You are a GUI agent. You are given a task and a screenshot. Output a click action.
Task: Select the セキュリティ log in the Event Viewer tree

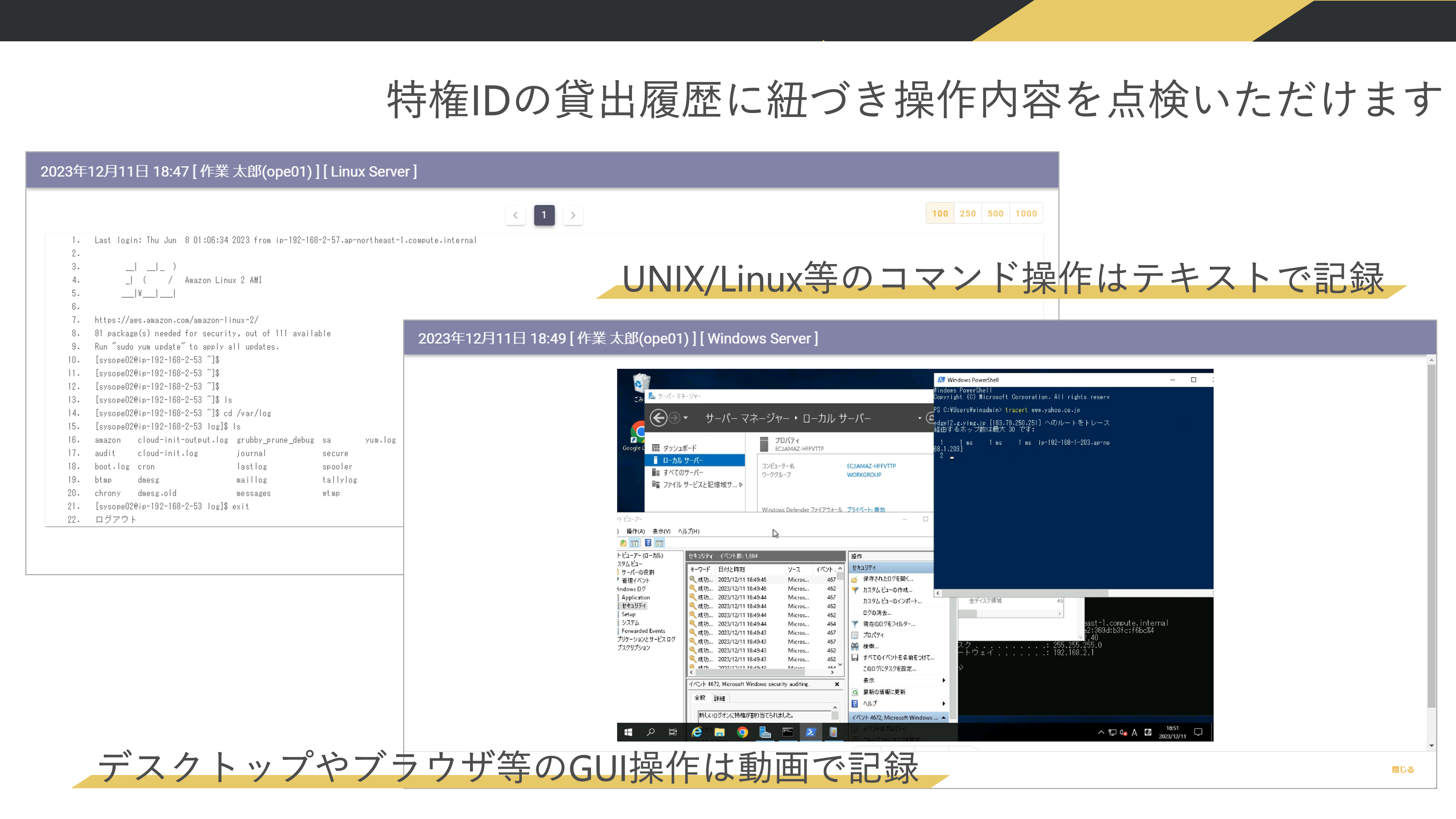point(634,605)
